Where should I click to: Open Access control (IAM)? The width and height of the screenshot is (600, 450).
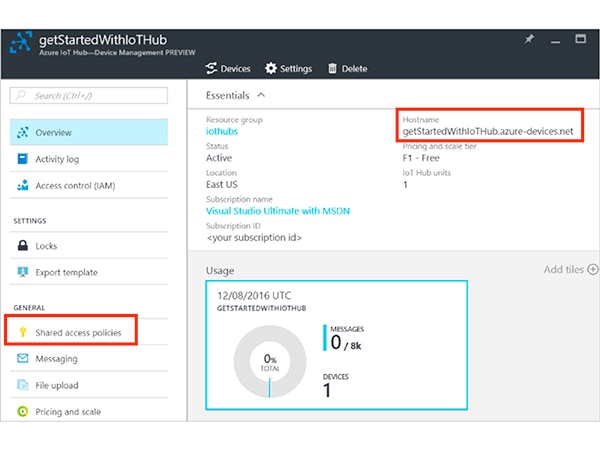(75, 185)
